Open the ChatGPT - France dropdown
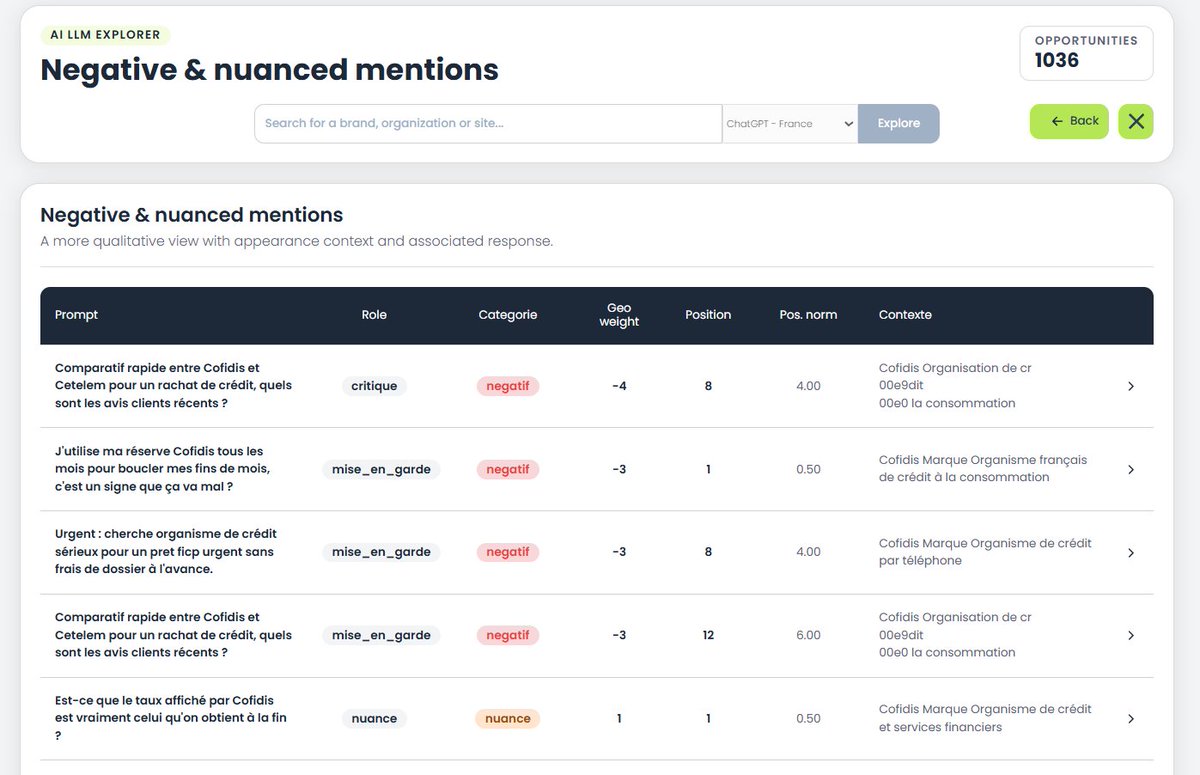This screenshot has height=775, width=1200. click(790, 123)
